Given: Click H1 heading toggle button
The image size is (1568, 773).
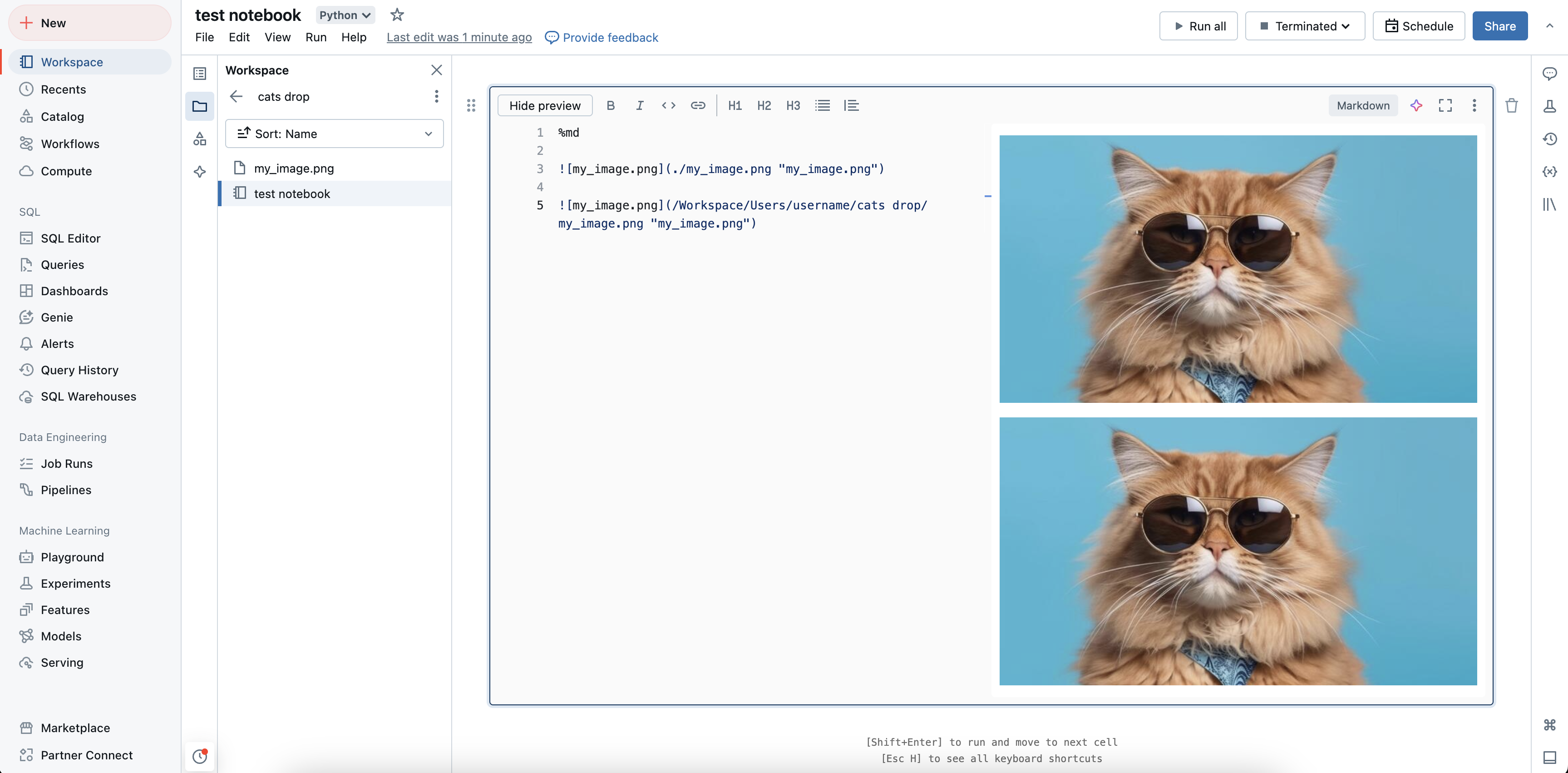Looking at the screenshot, I should (x=735, y=105).
